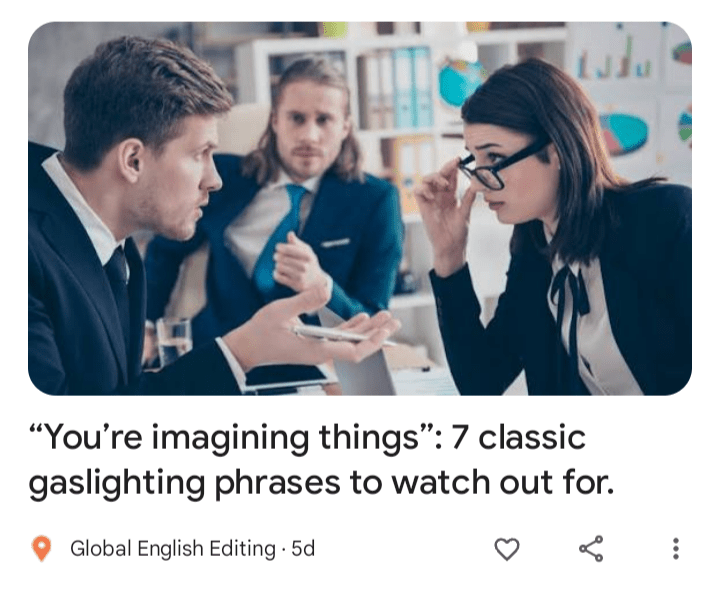Open the three-dot more options menu
The image size is (720, 590).
(x=675, y=549)
